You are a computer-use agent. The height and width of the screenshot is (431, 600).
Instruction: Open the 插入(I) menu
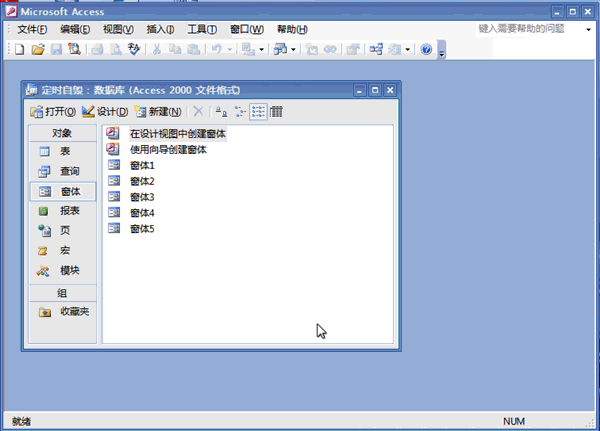pos(160,29)
